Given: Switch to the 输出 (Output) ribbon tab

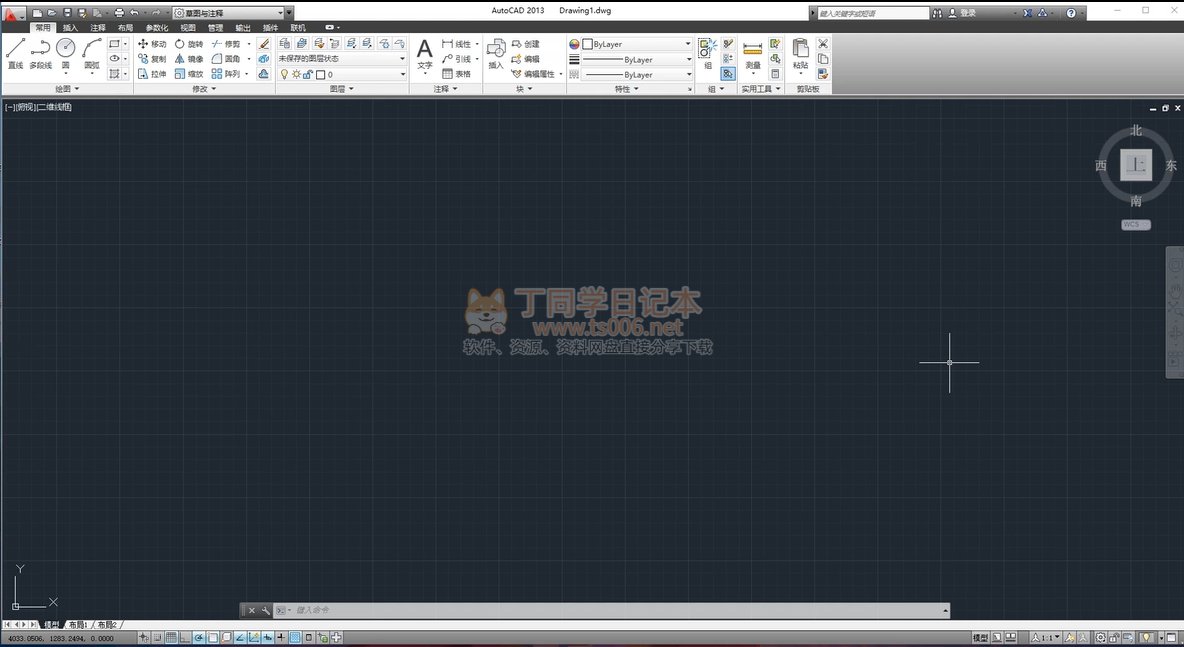Looking at the screenshot, I should [x=242, y=28].
